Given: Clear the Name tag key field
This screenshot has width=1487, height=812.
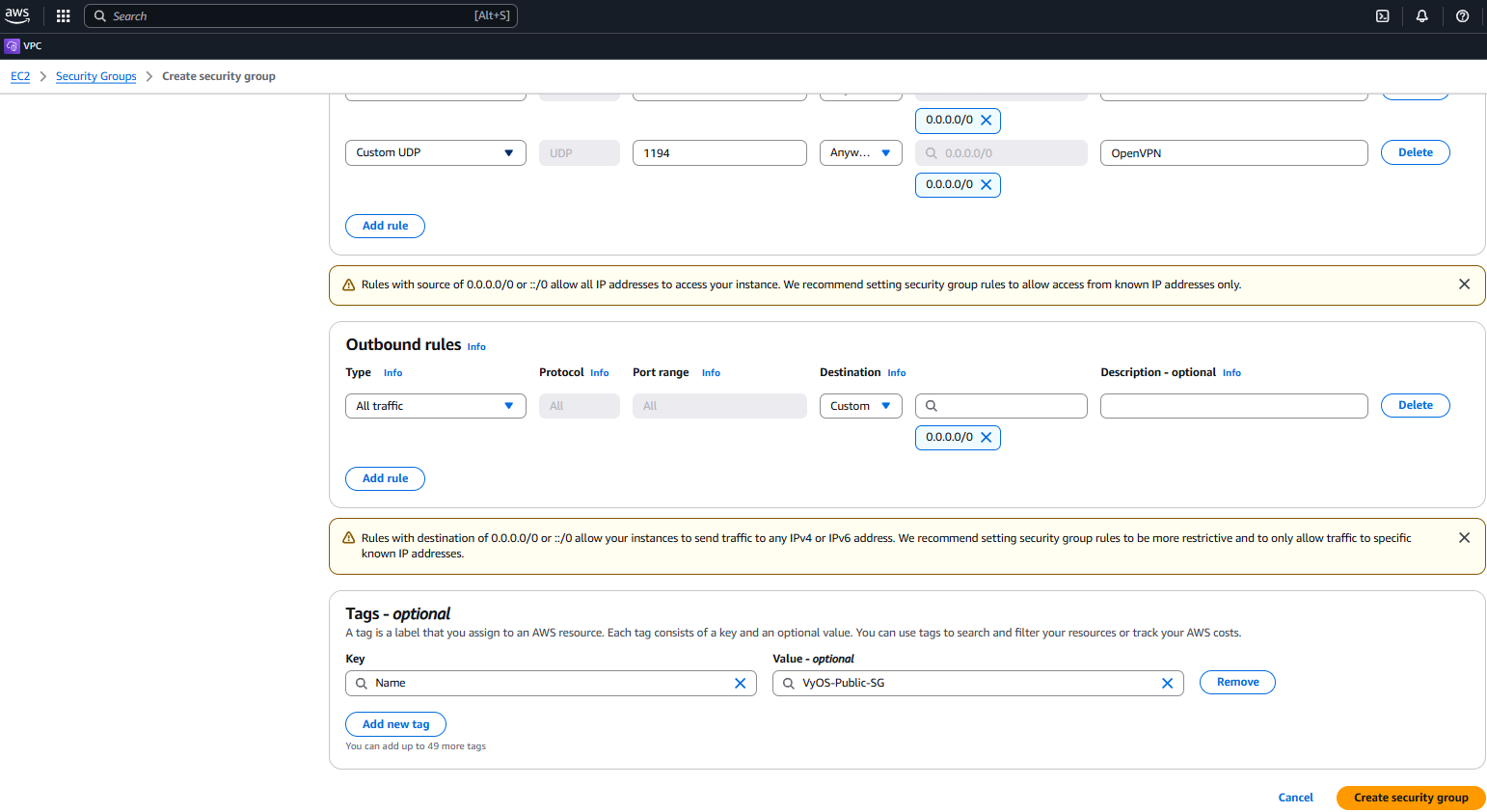Looking at the screenshot, I should (740, 683).
